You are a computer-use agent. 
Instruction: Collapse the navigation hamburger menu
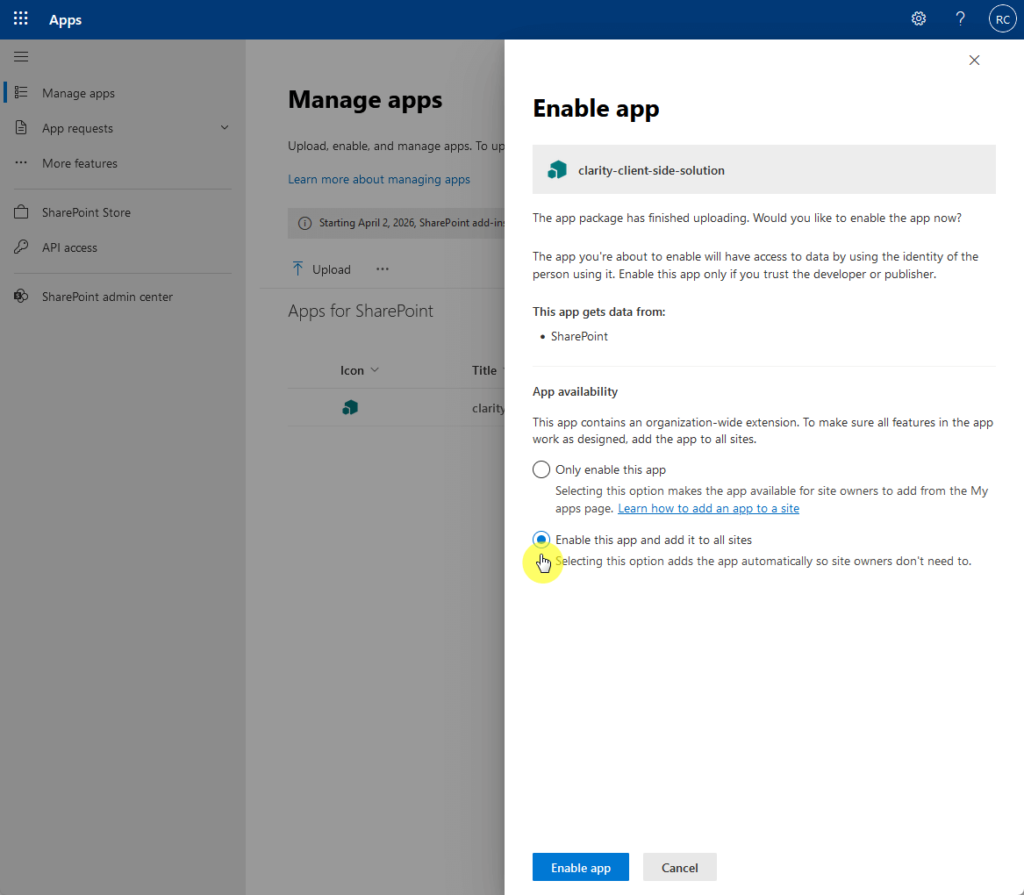(21, 57)
